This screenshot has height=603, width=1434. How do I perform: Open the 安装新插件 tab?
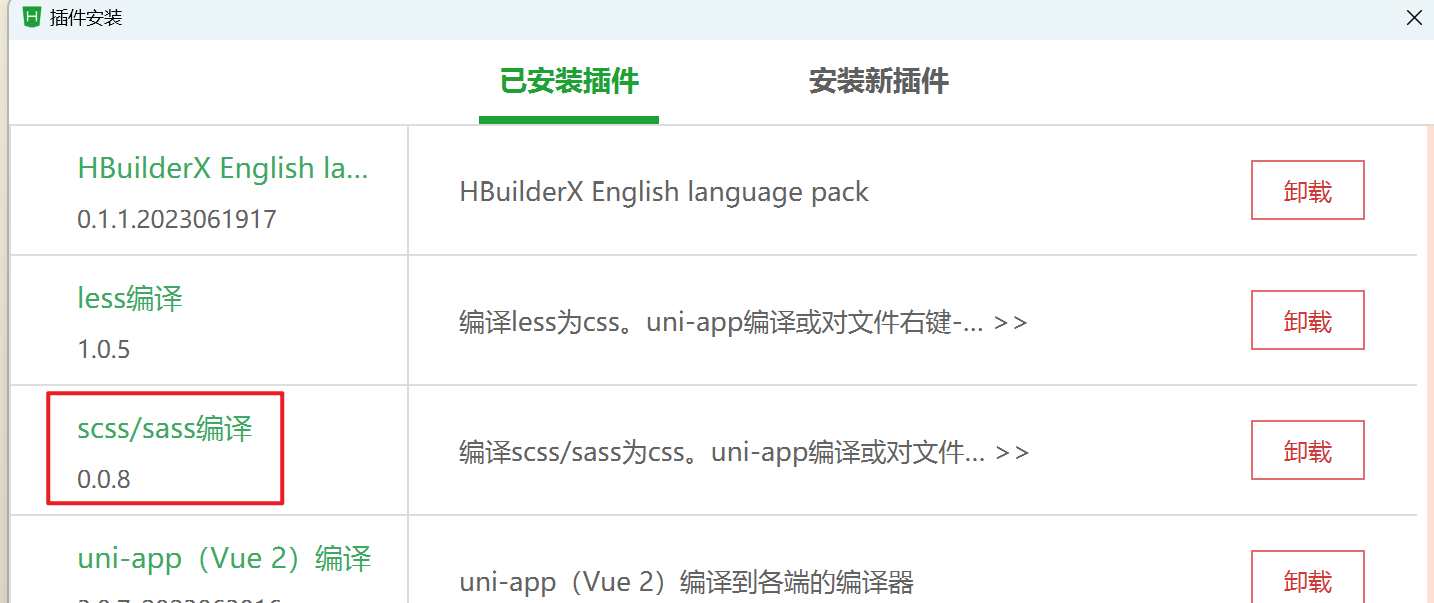coord(879,81)
